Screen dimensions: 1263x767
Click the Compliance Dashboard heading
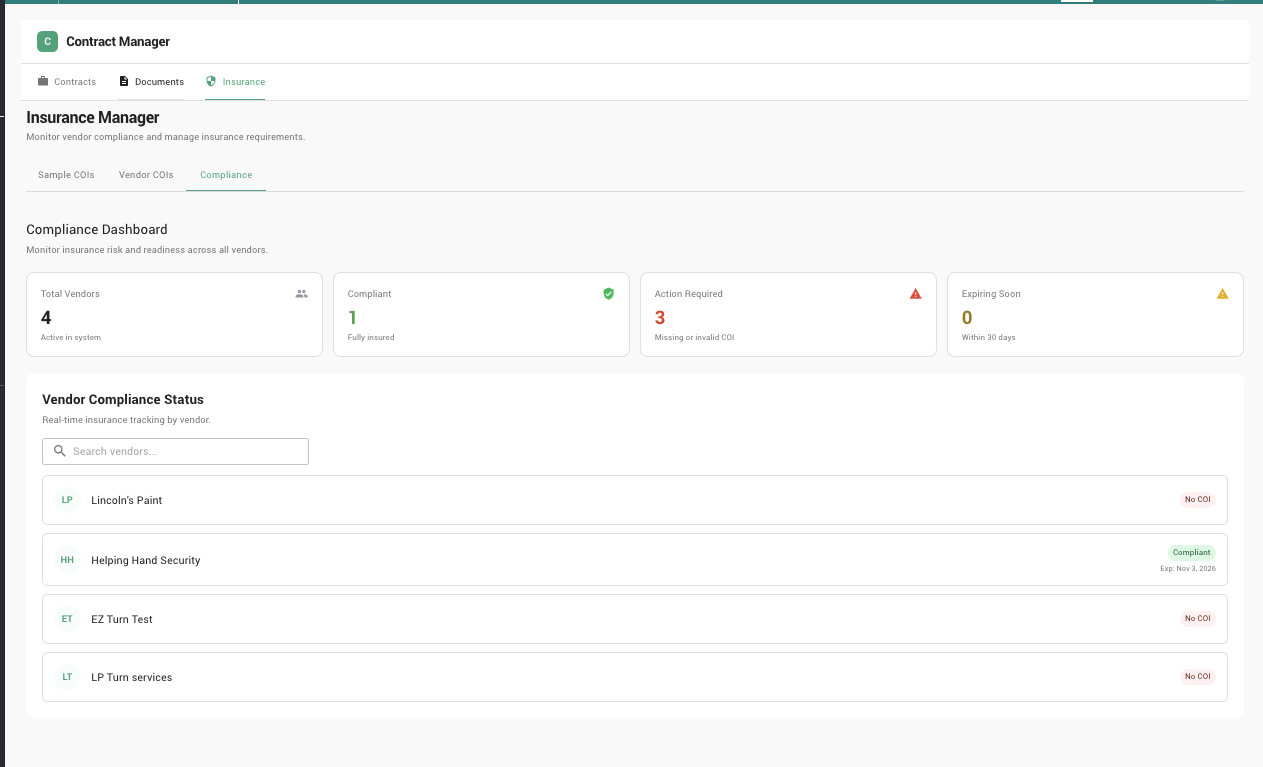tap(97, 230)
